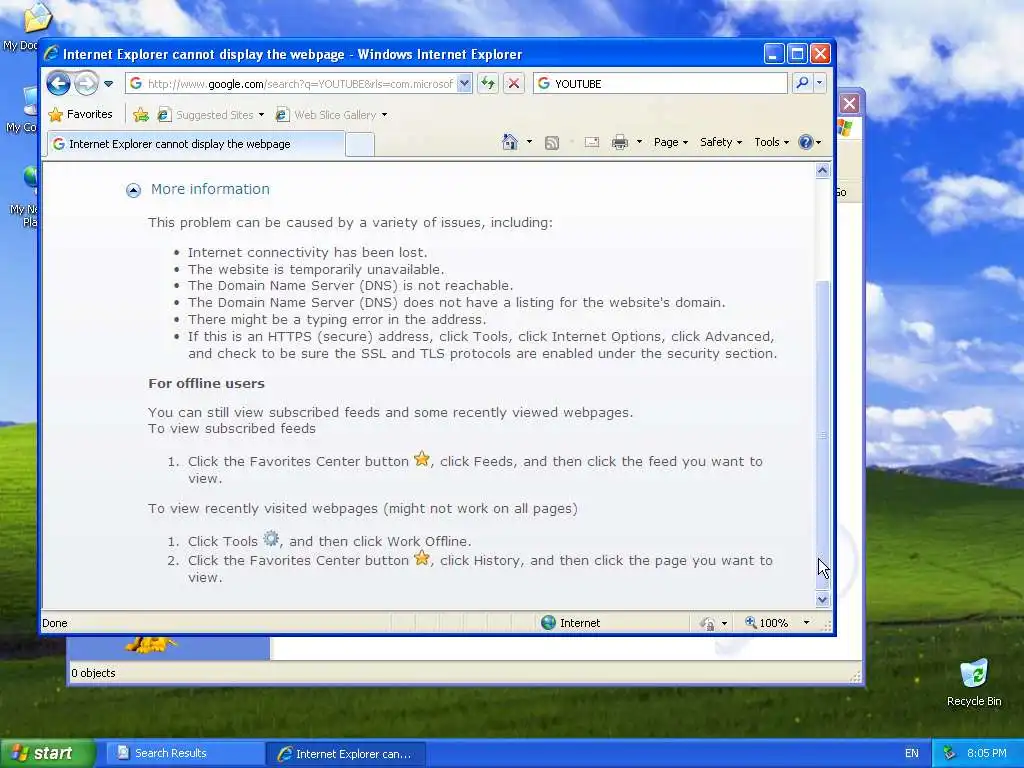Click the Forward arrow button

pos(86,84)
